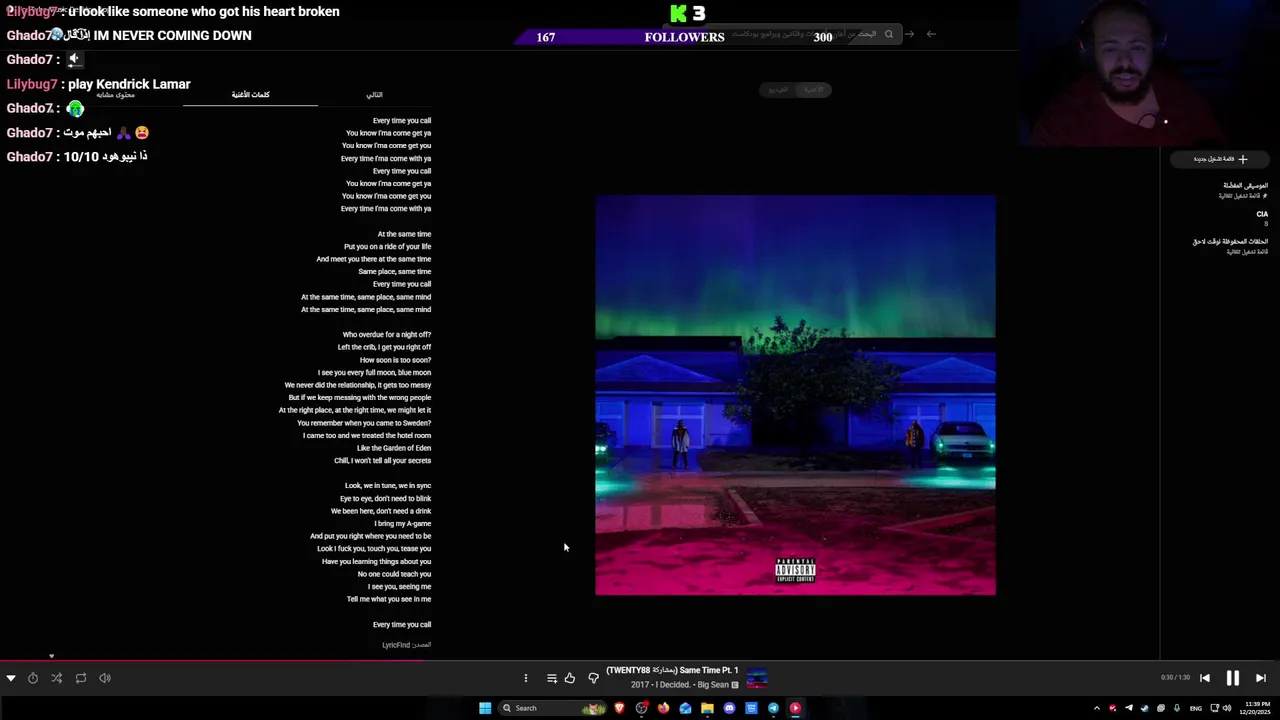Open Discord from the taskbar
1280x720 pixels.
729,708
